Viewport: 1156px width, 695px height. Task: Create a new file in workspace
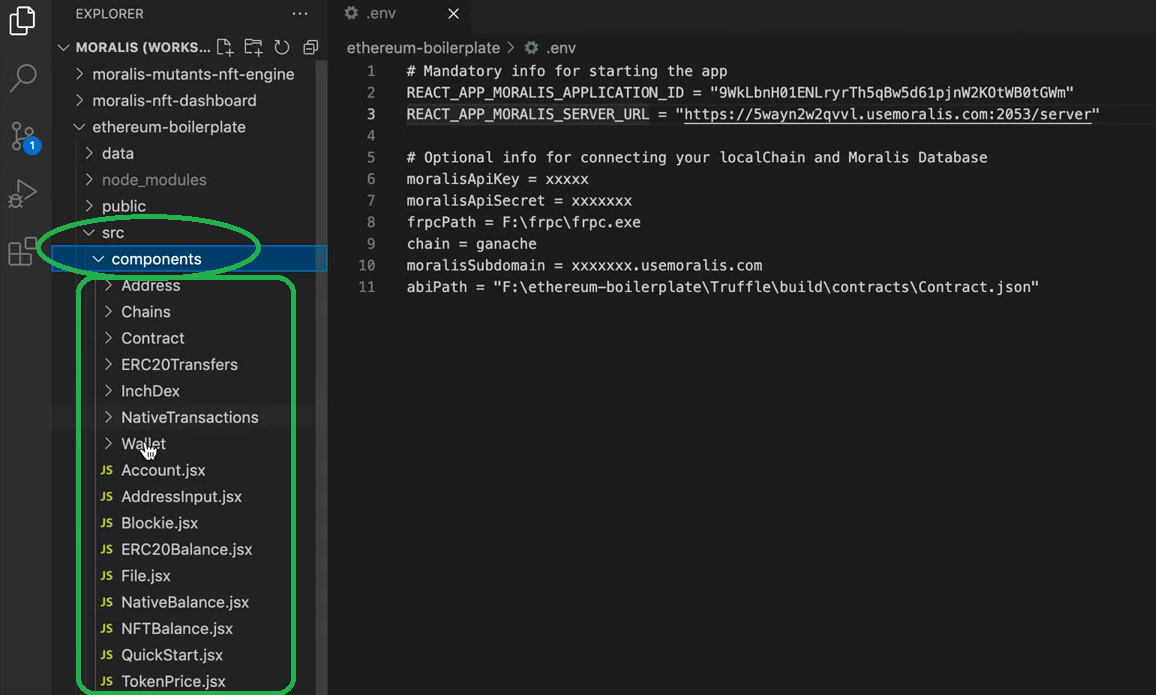tap(225, 47)
